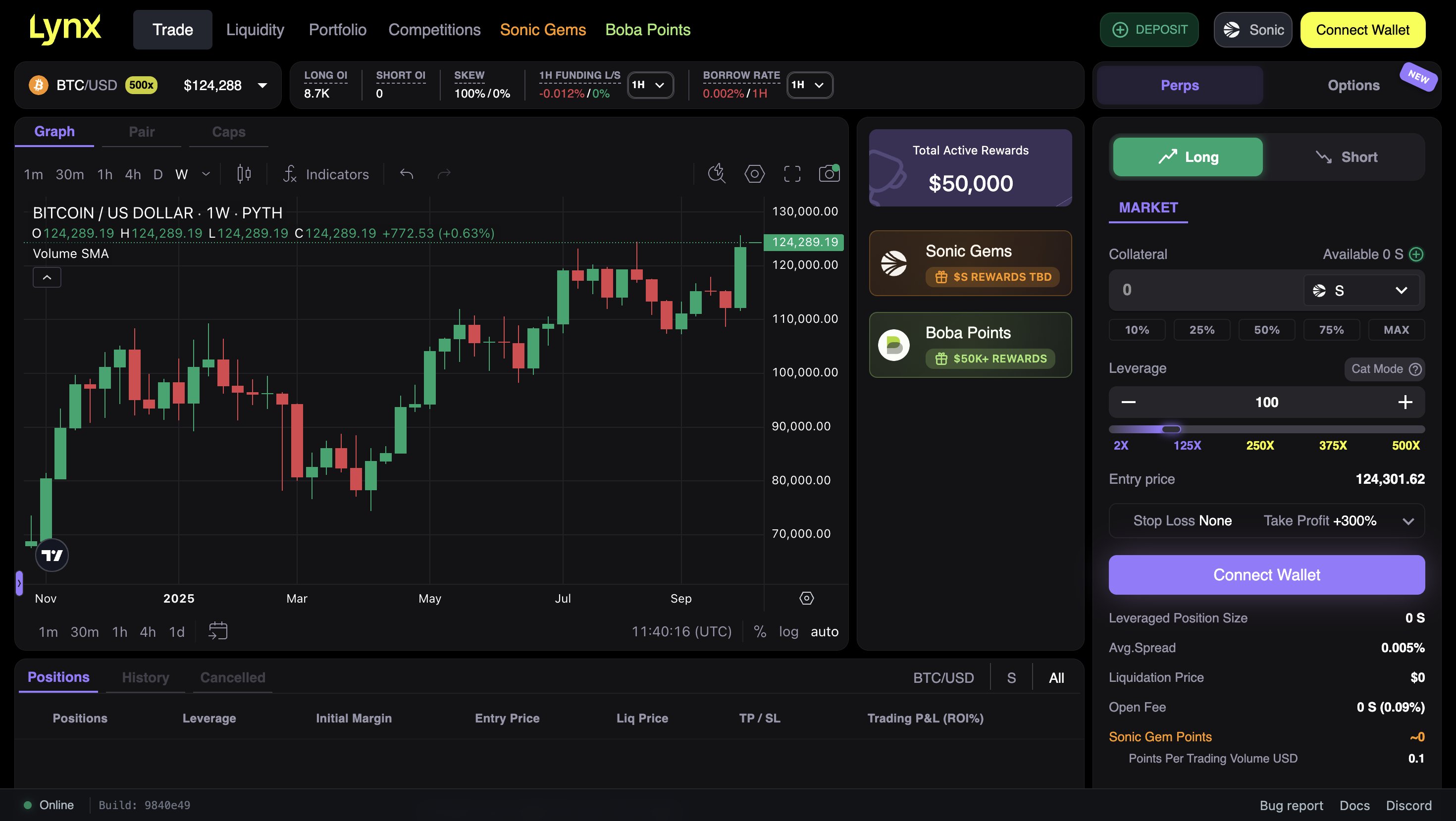Open the candlestick chart style selector
The width and height of the screenshot is (1456, 821).
243,173
